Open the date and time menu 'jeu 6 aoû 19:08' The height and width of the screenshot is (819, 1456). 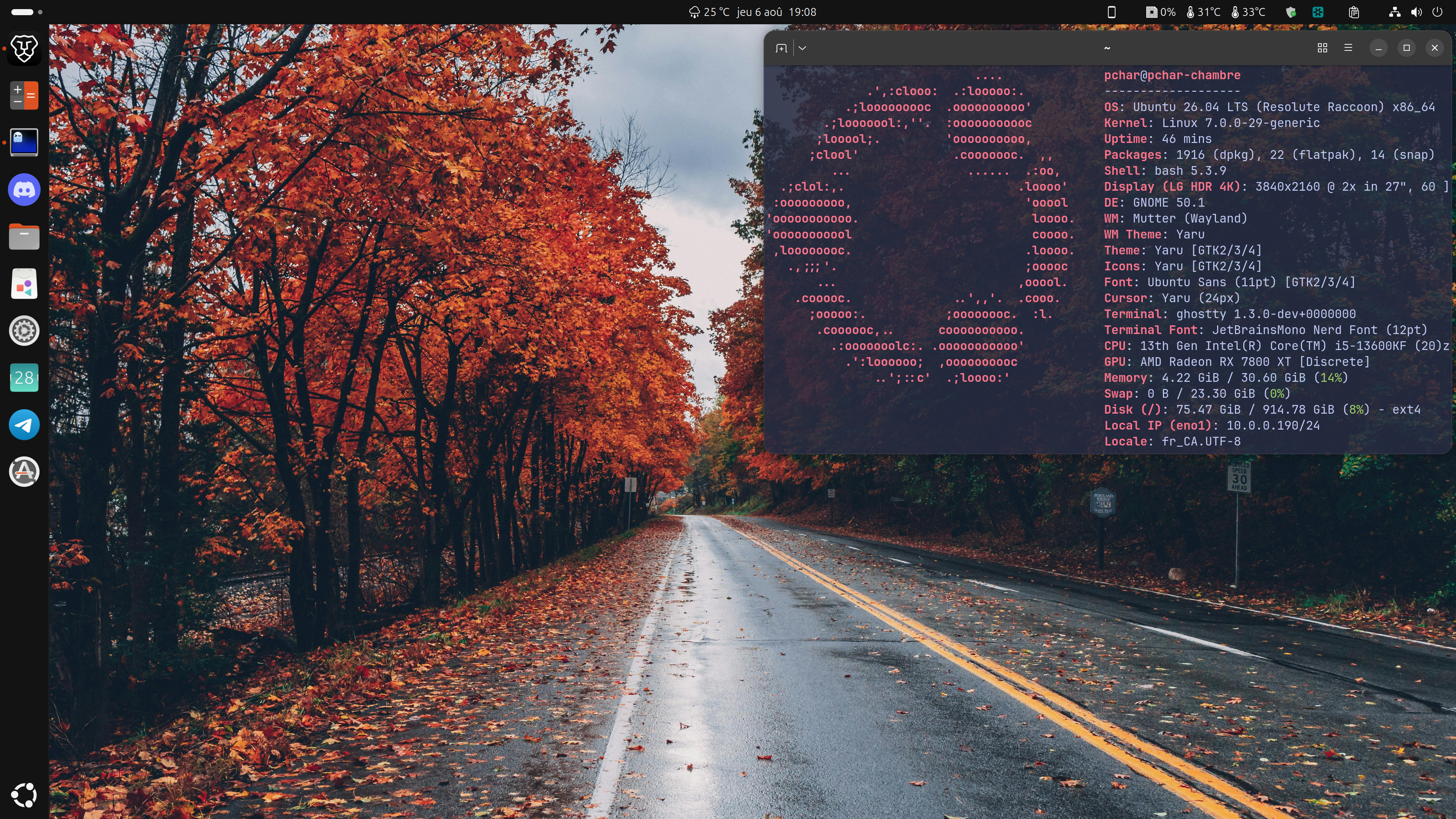coord(777,12)
